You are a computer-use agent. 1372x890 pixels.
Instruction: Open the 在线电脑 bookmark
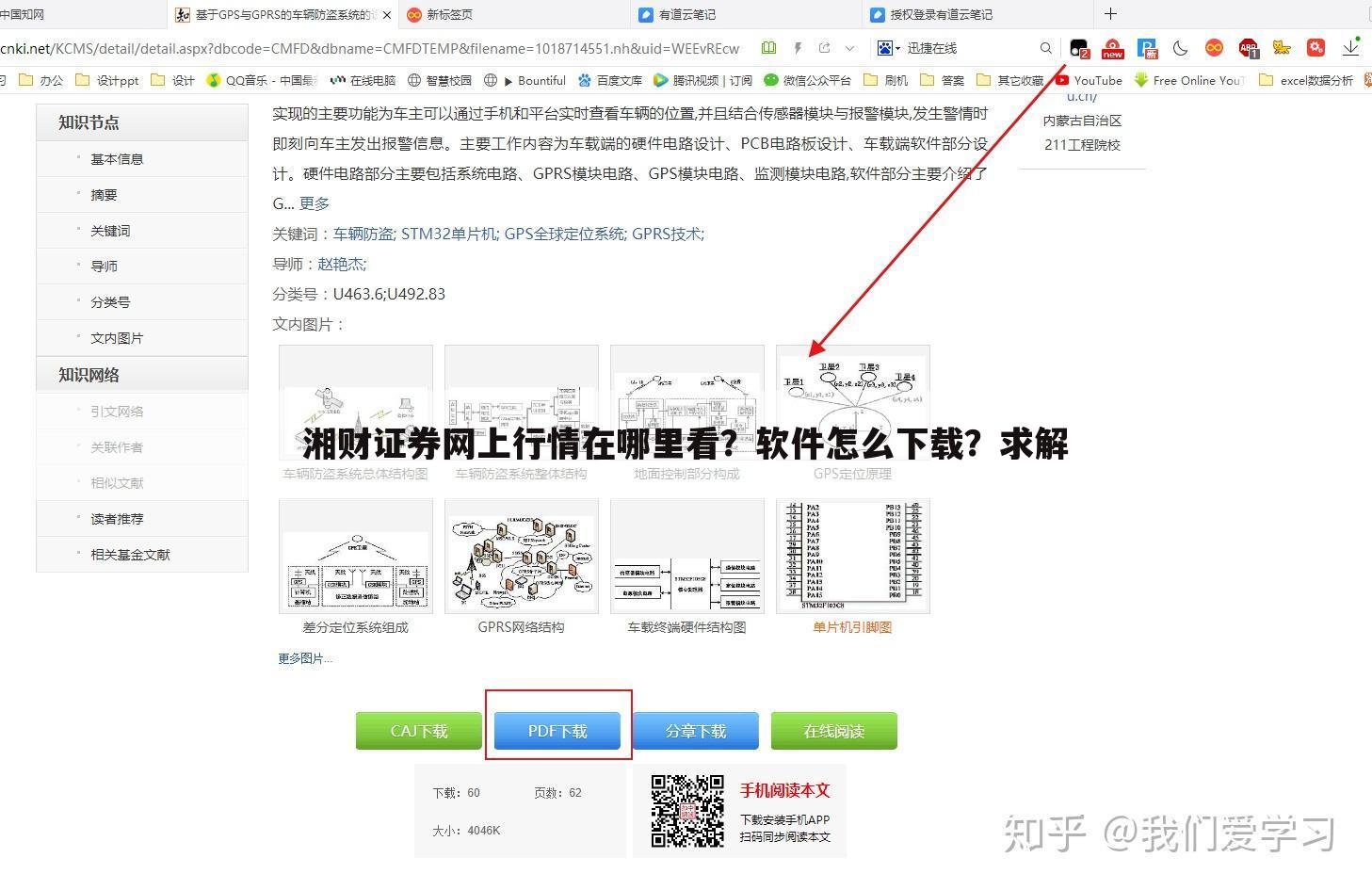point(363,80)
